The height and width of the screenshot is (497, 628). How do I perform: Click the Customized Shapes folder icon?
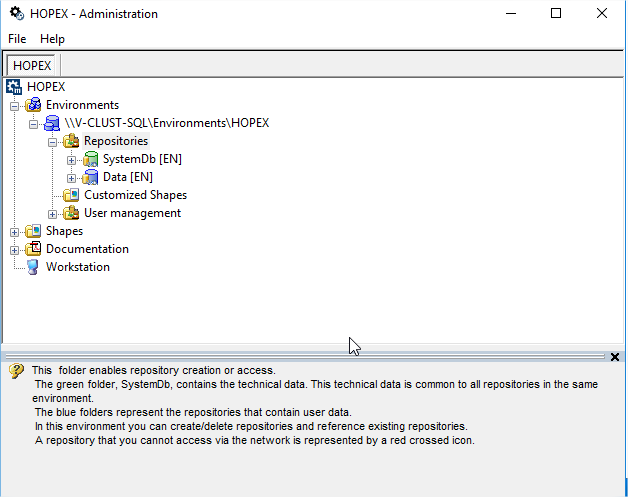pyautogui.click(x=71, y=195)
